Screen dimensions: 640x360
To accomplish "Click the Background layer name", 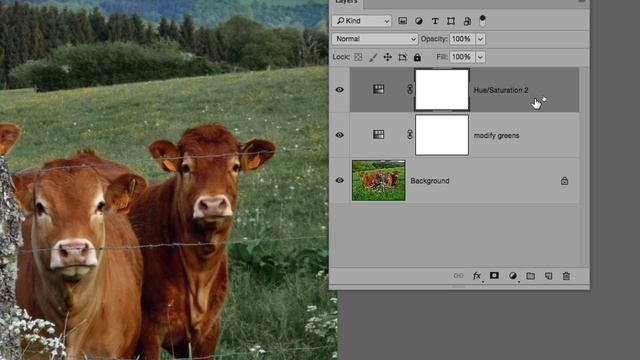I will (x=430, y=181).
